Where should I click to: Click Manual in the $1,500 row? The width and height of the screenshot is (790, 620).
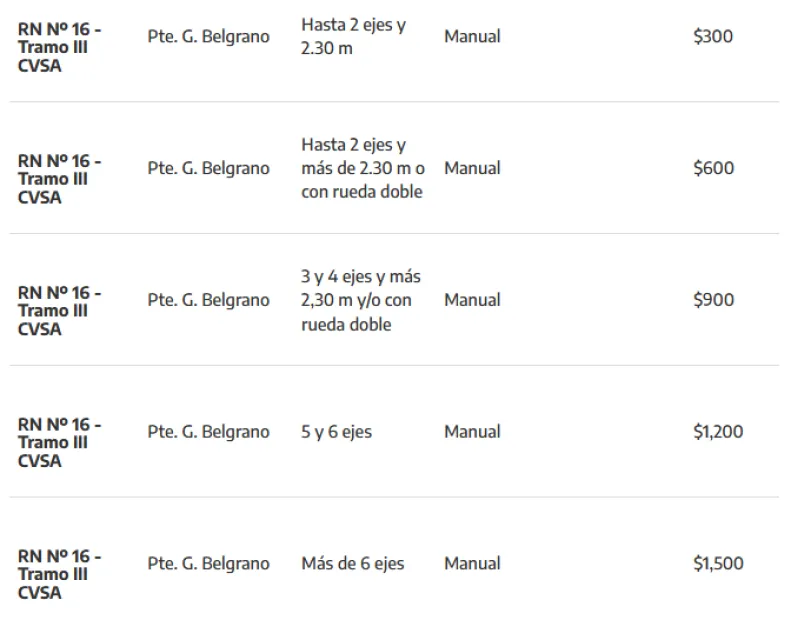tap(472, 564)
